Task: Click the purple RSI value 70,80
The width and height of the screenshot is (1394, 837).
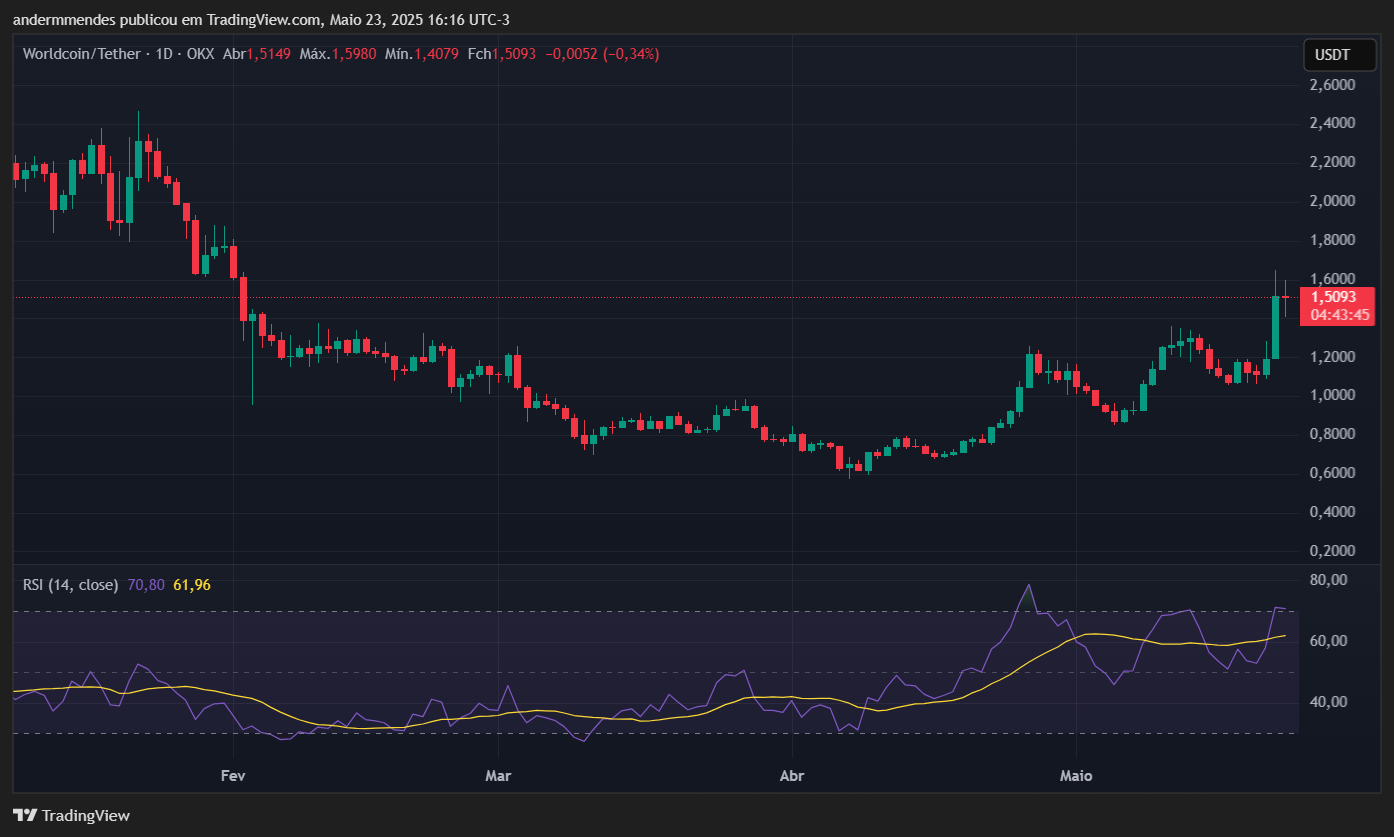Action: tap(146, 584)
